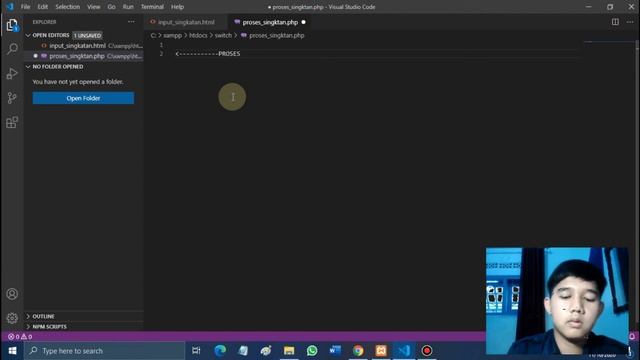
Task: Open the File menu
Action: pyautogui.click(x=25, y=7)
